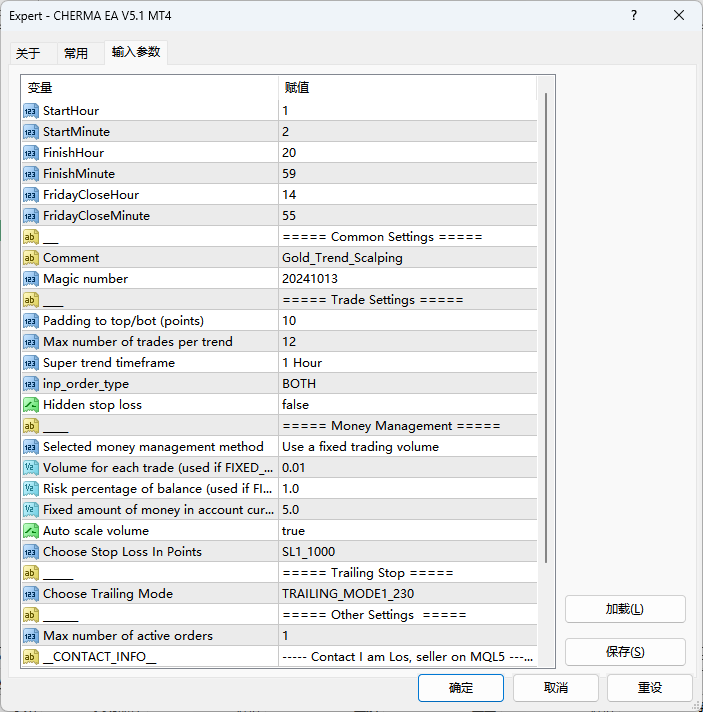Click the icon beside Auto scale volume

31,531
